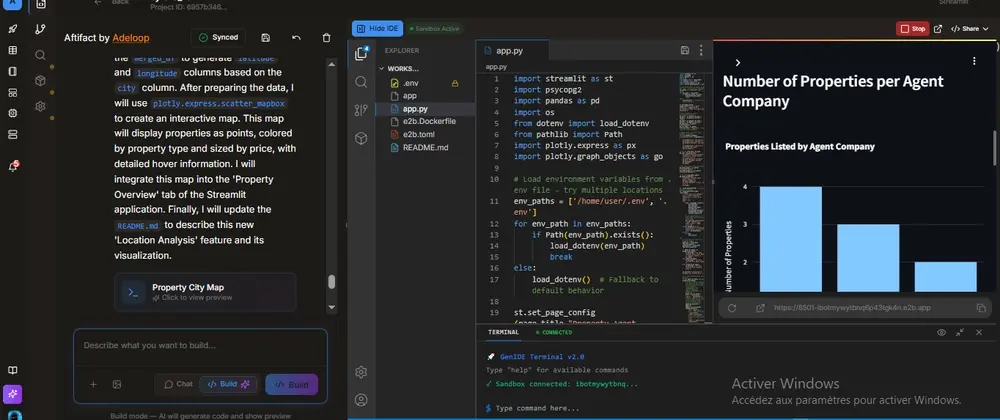Open the app folder entry in Explorer

tap(425, 96)
